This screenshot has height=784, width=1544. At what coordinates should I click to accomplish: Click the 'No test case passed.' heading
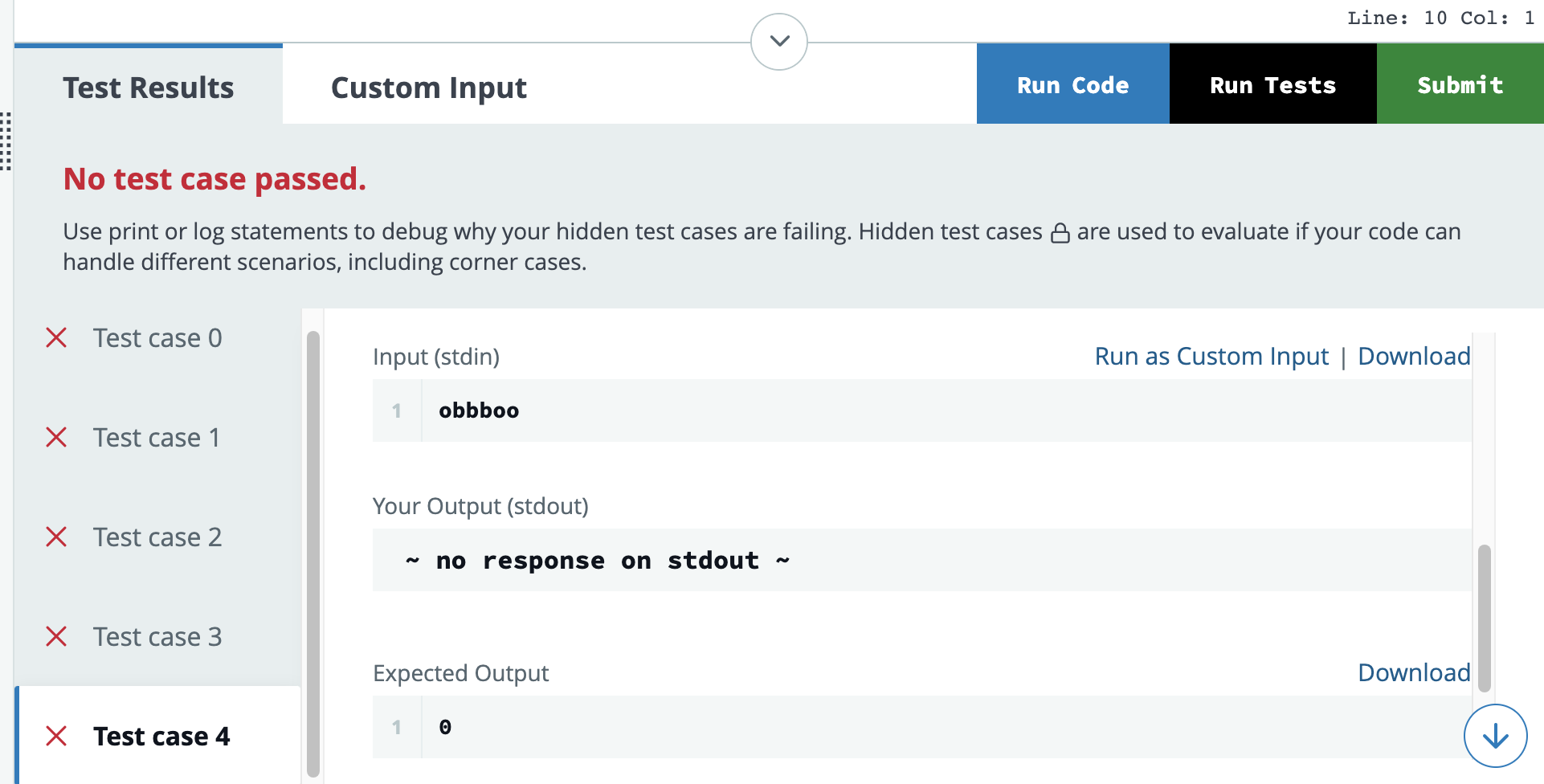[214, 178]
